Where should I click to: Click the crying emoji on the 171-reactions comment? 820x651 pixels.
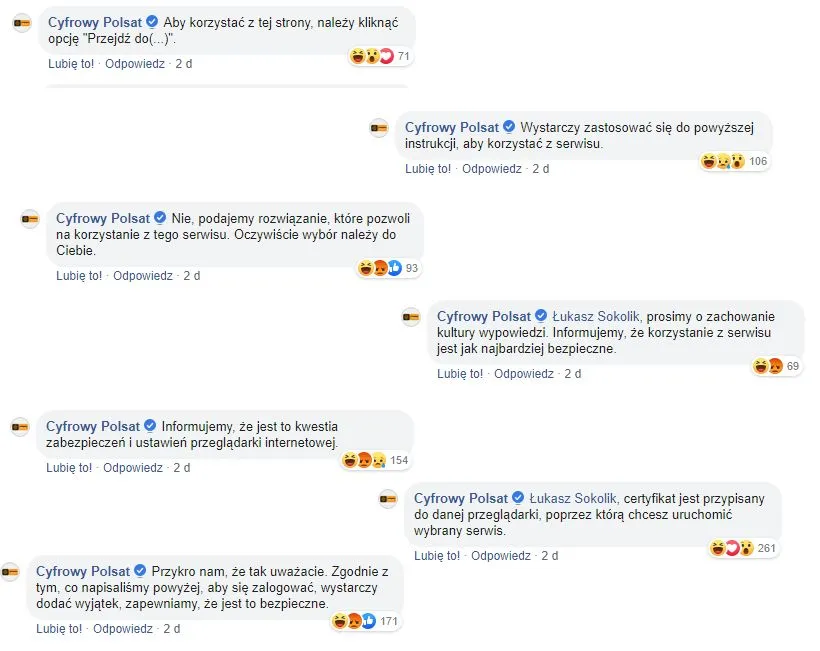click(354, 621)
